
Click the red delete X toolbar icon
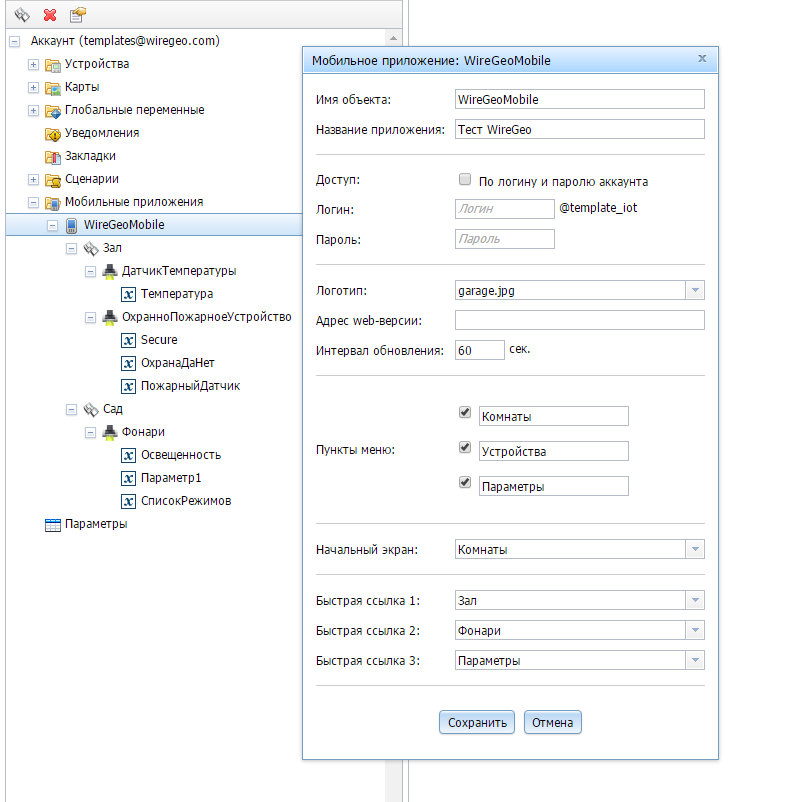click(x=50, y=15)
